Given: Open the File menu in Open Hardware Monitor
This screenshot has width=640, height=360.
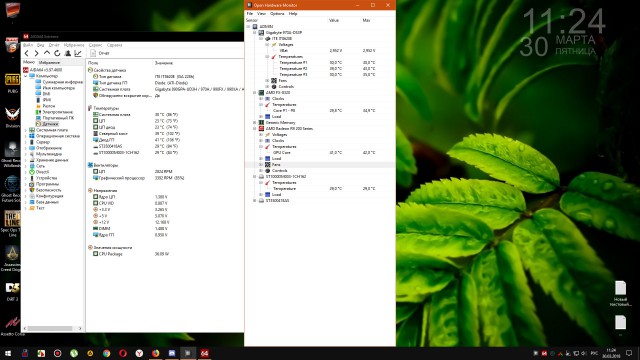Looking at the screenshot, I should click(x=250, y=13).
